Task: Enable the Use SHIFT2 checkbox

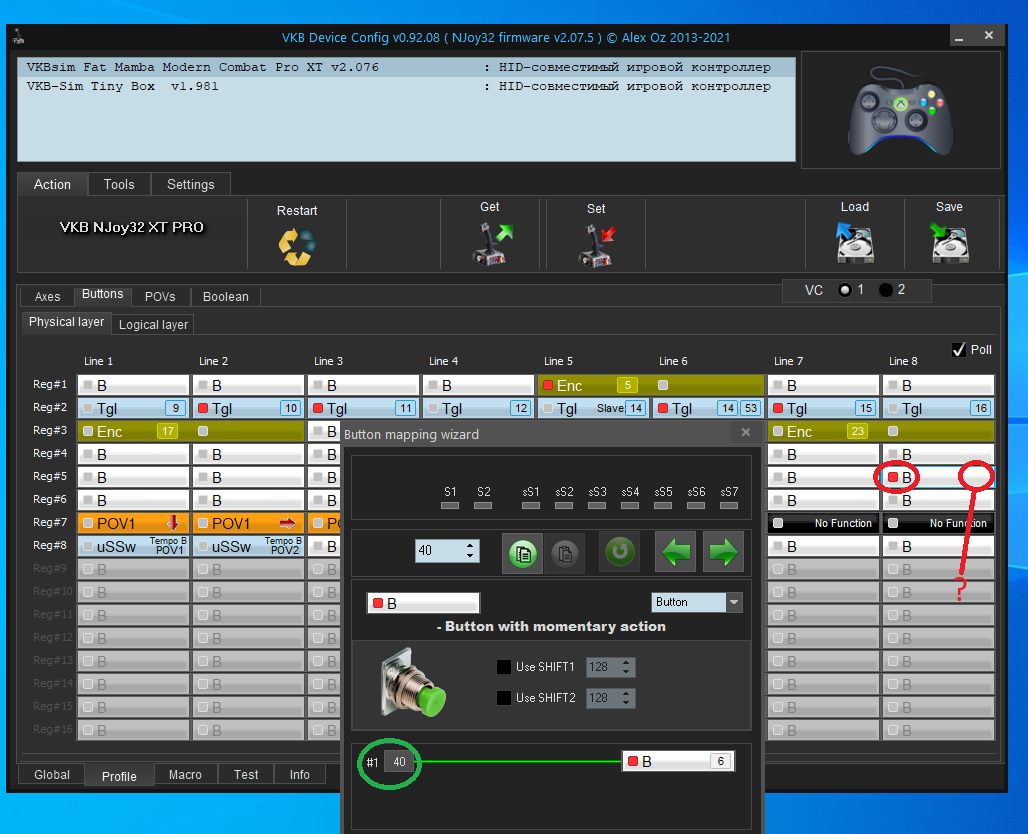Action: [504, 698]
